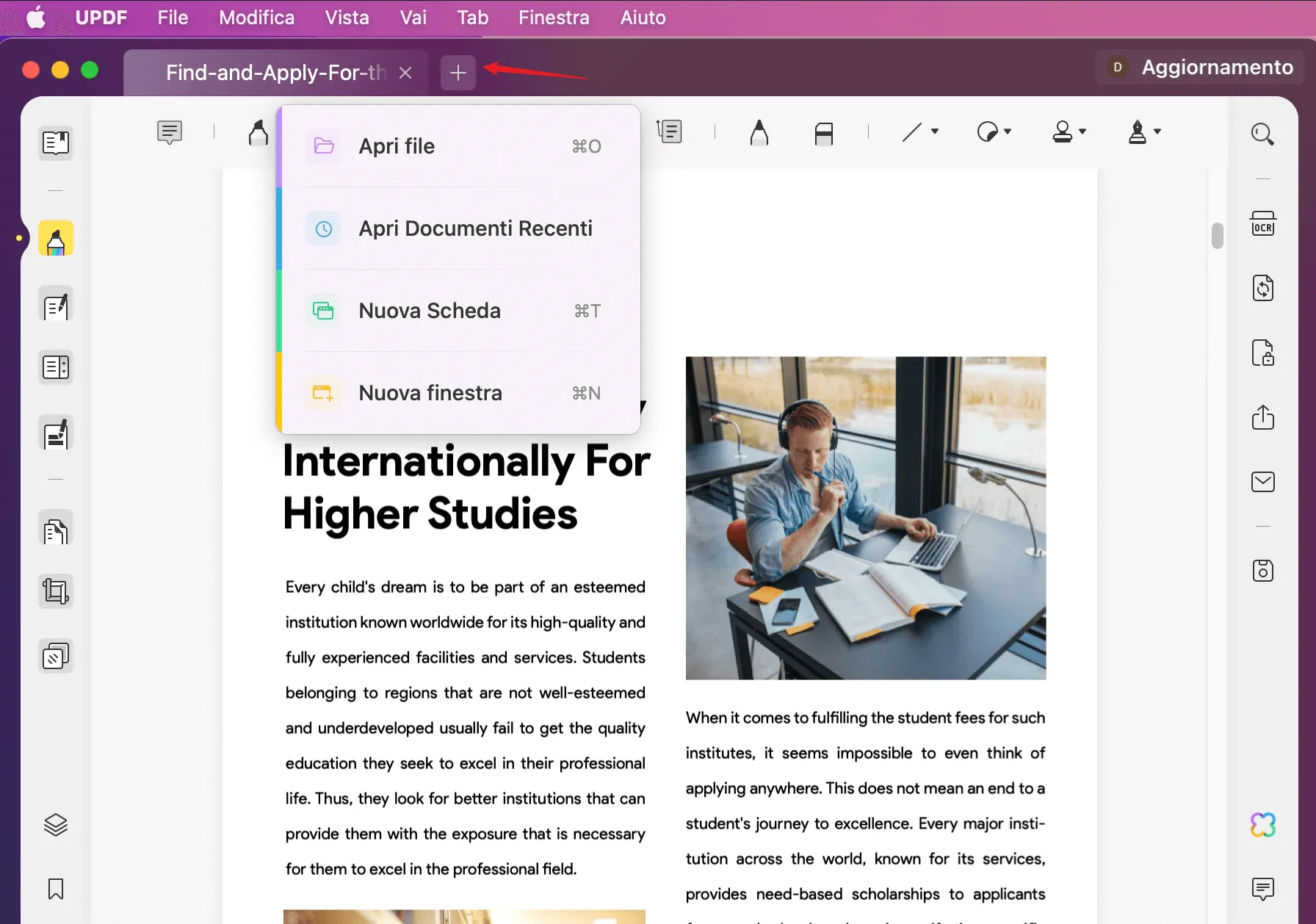Open the Apple menu
1316x924 pixels.
pos(36,18)
